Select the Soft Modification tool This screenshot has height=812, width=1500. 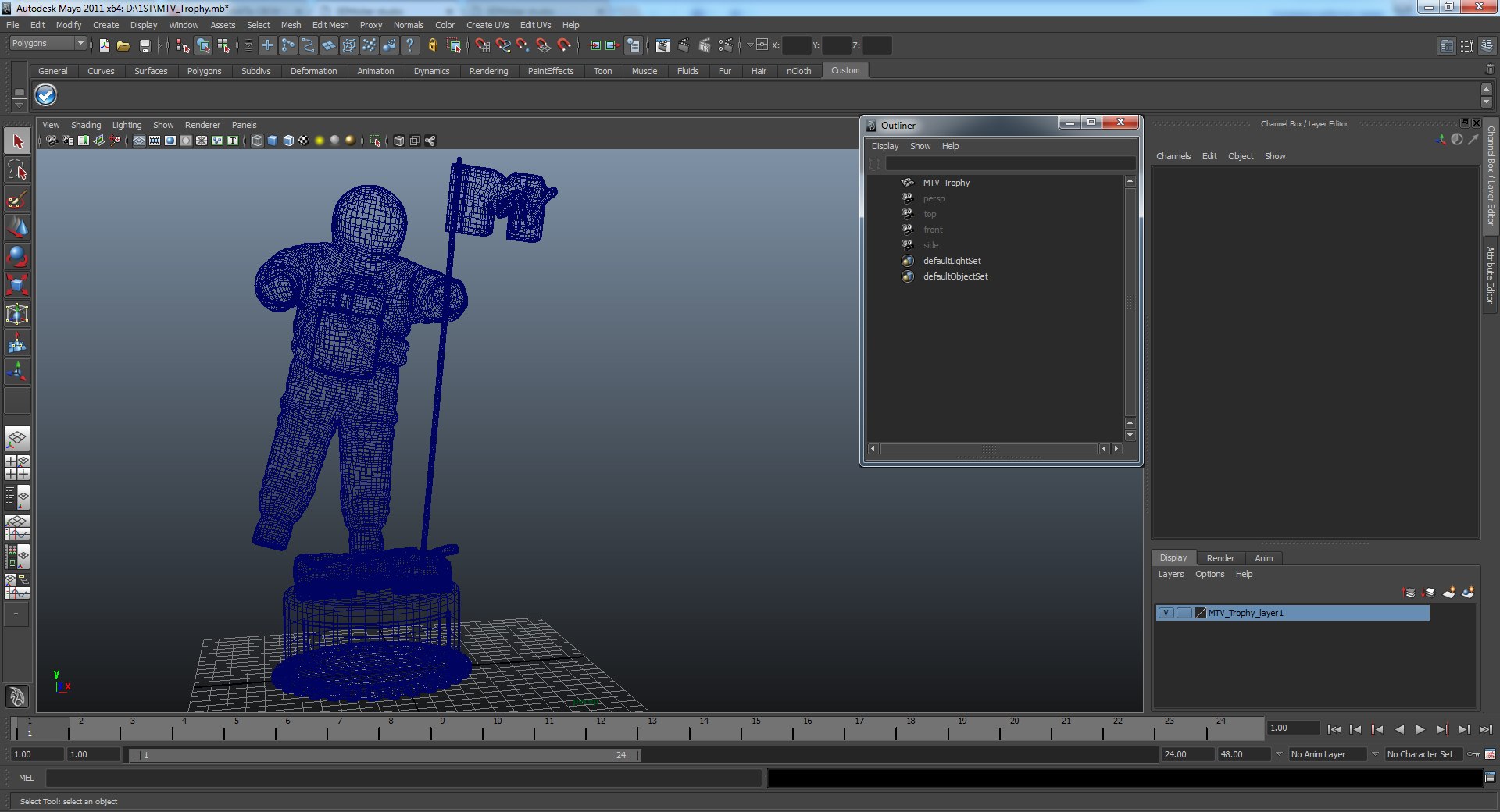point(17,343)
